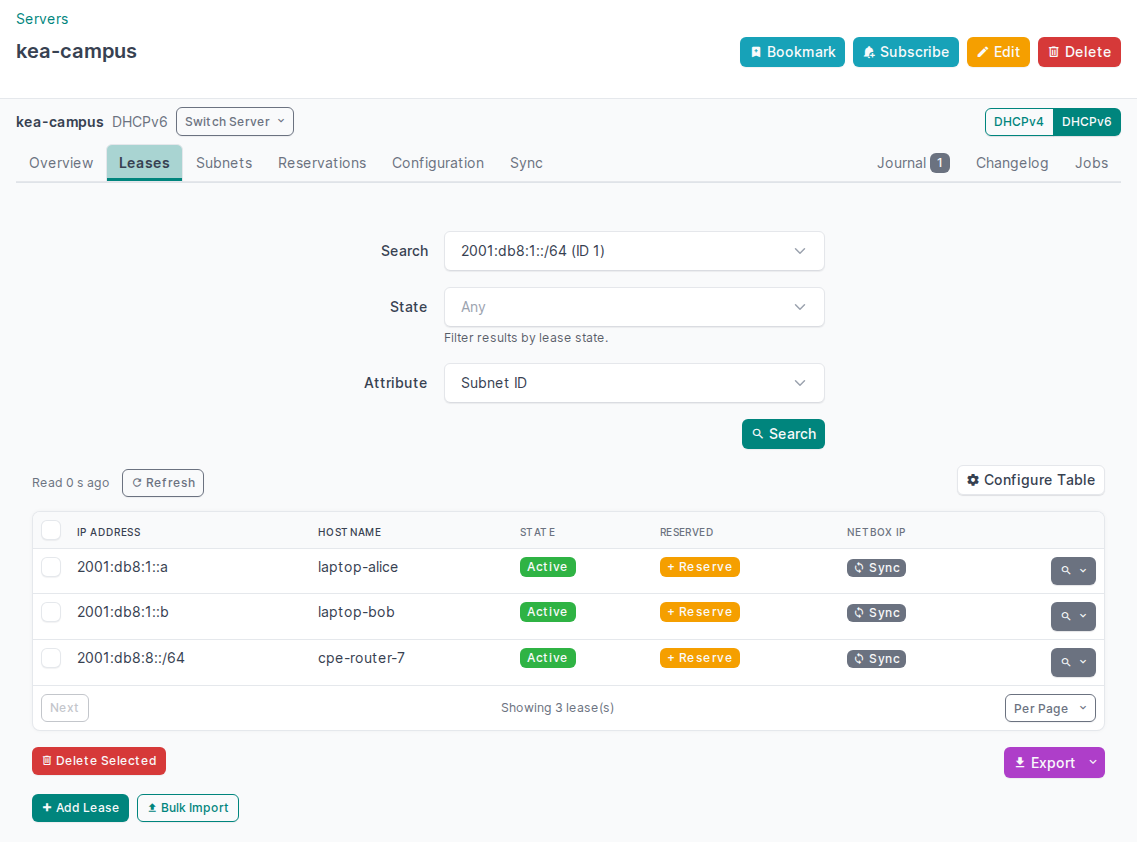Expand actions menu for cpe-router-7 row

tap(1083, 662)
